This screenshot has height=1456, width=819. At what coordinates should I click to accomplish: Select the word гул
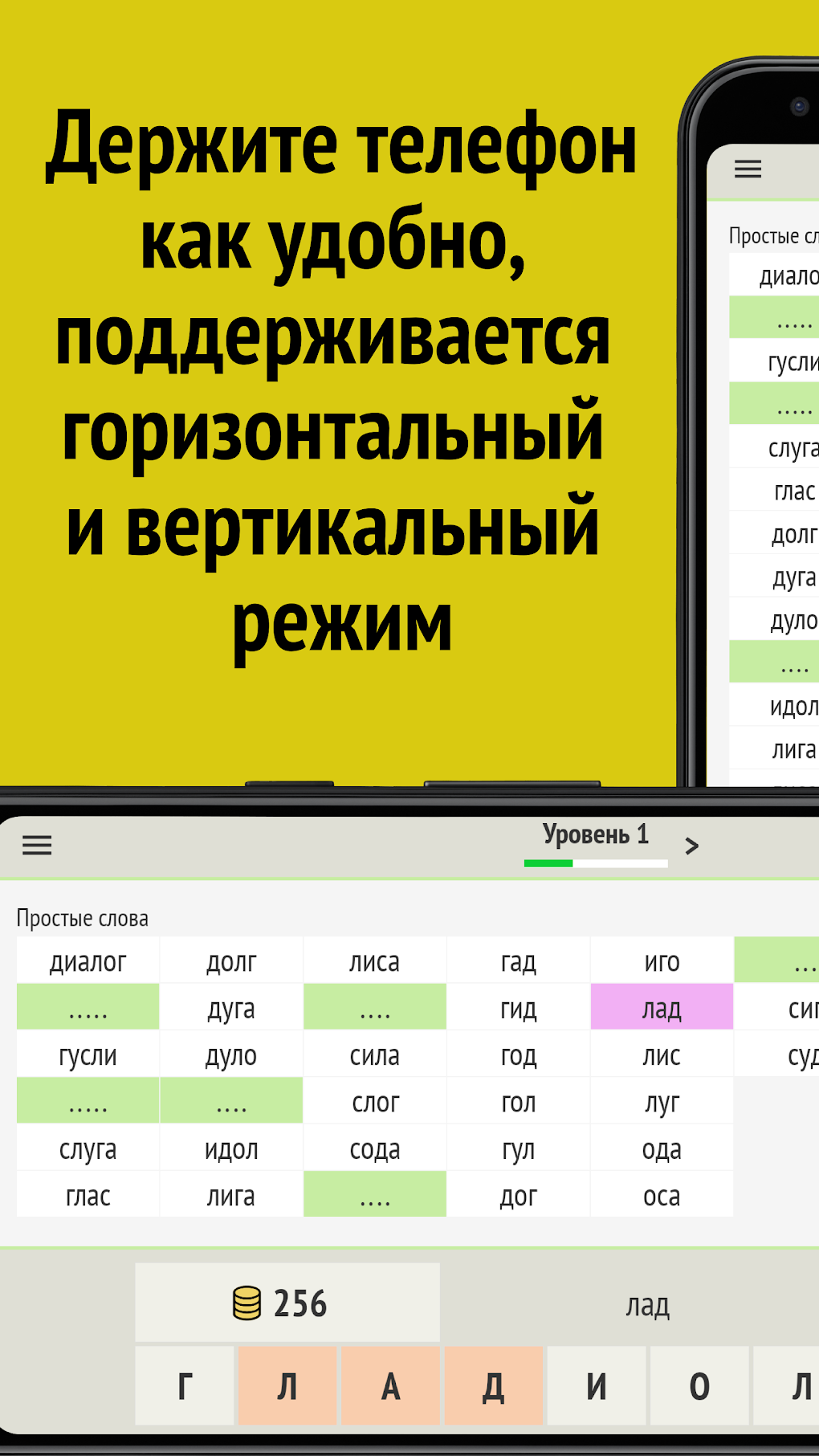point(519,1148)
